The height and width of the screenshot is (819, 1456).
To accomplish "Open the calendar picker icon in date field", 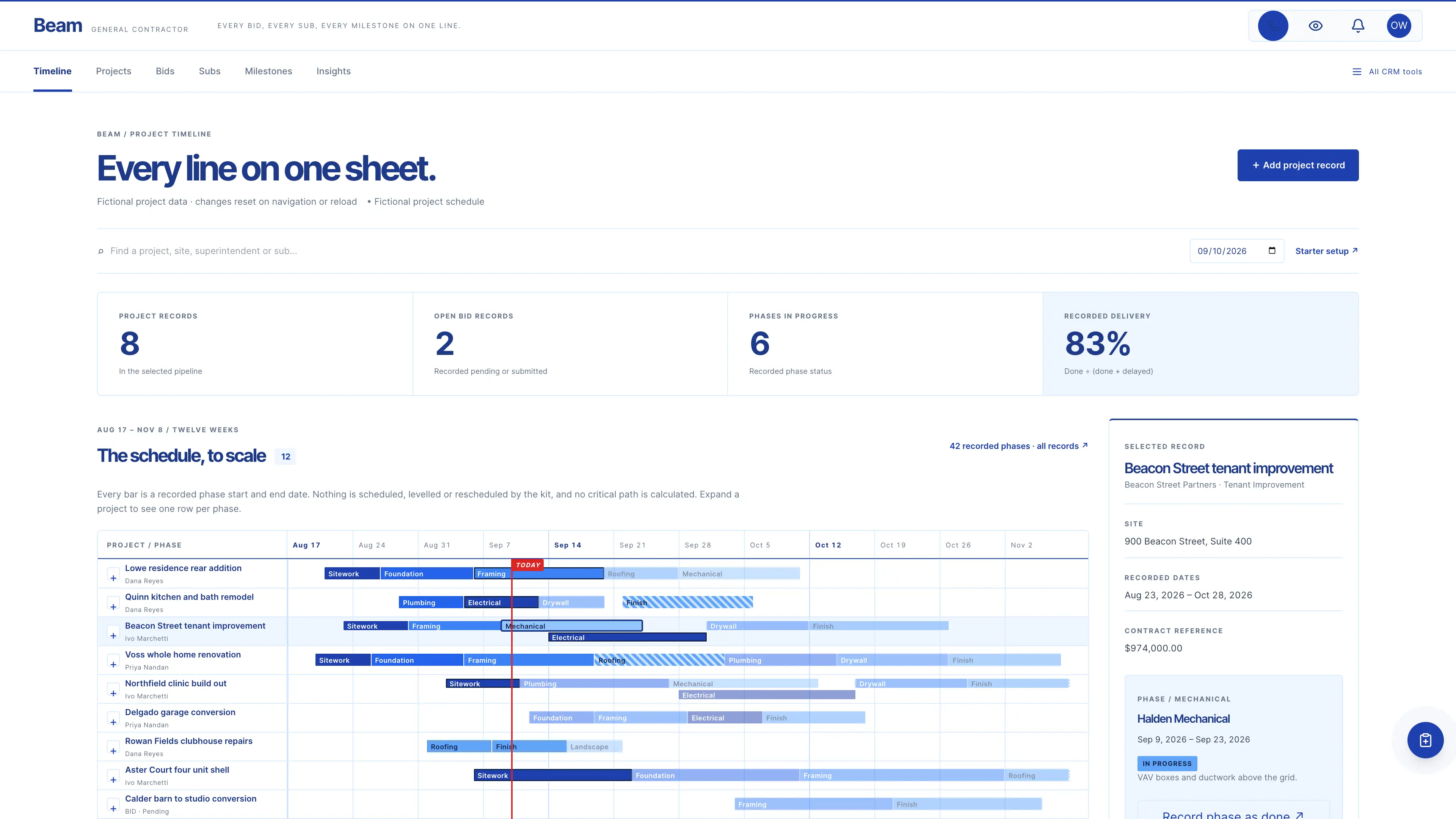I will tap(1272, 250).
